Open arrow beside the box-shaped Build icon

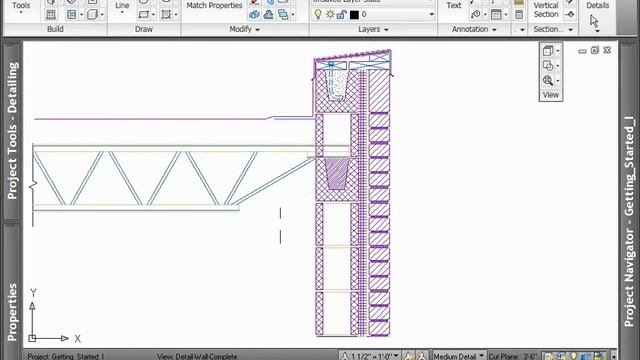[x=102, y=15]
